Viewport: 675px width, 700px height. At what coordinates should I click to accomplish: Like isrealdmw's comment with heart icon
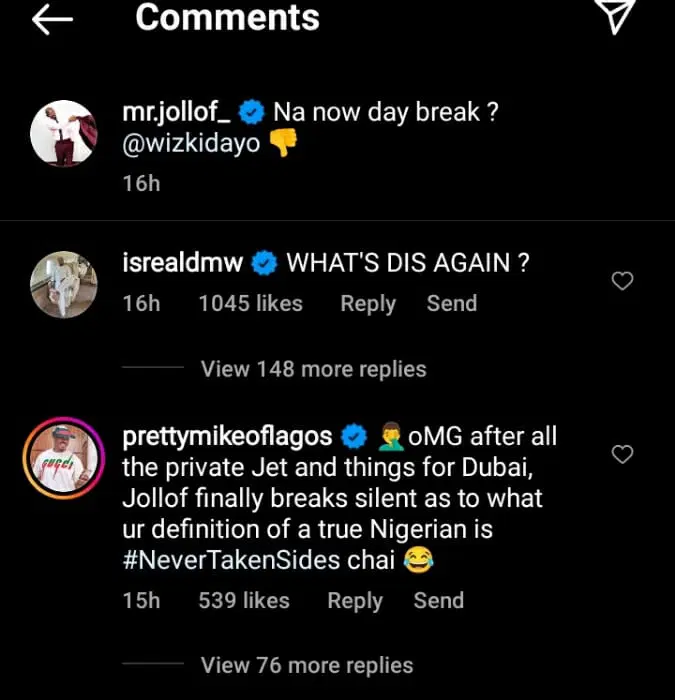click(622, 282)
